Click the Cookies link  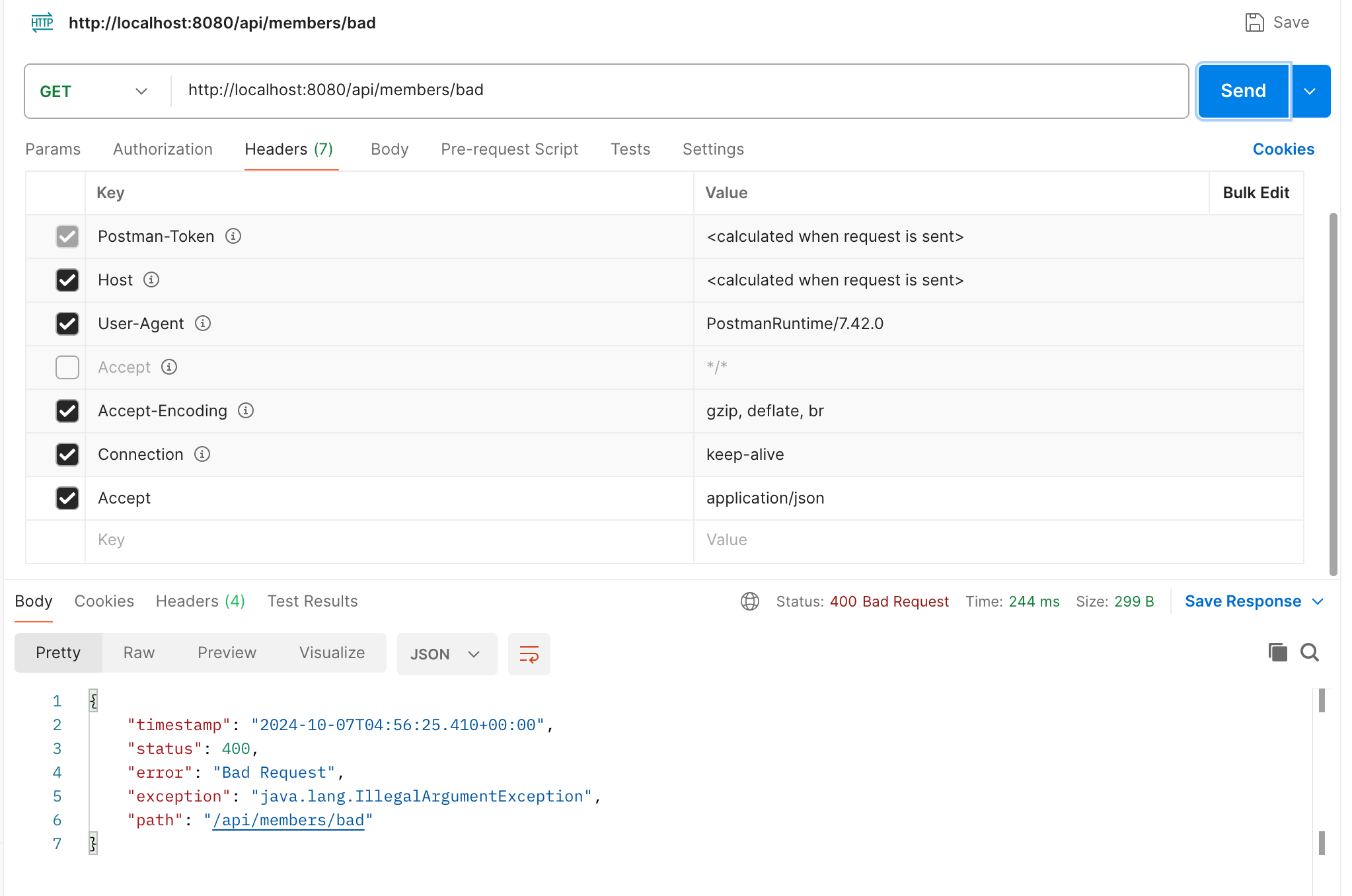click(1283, 149)
